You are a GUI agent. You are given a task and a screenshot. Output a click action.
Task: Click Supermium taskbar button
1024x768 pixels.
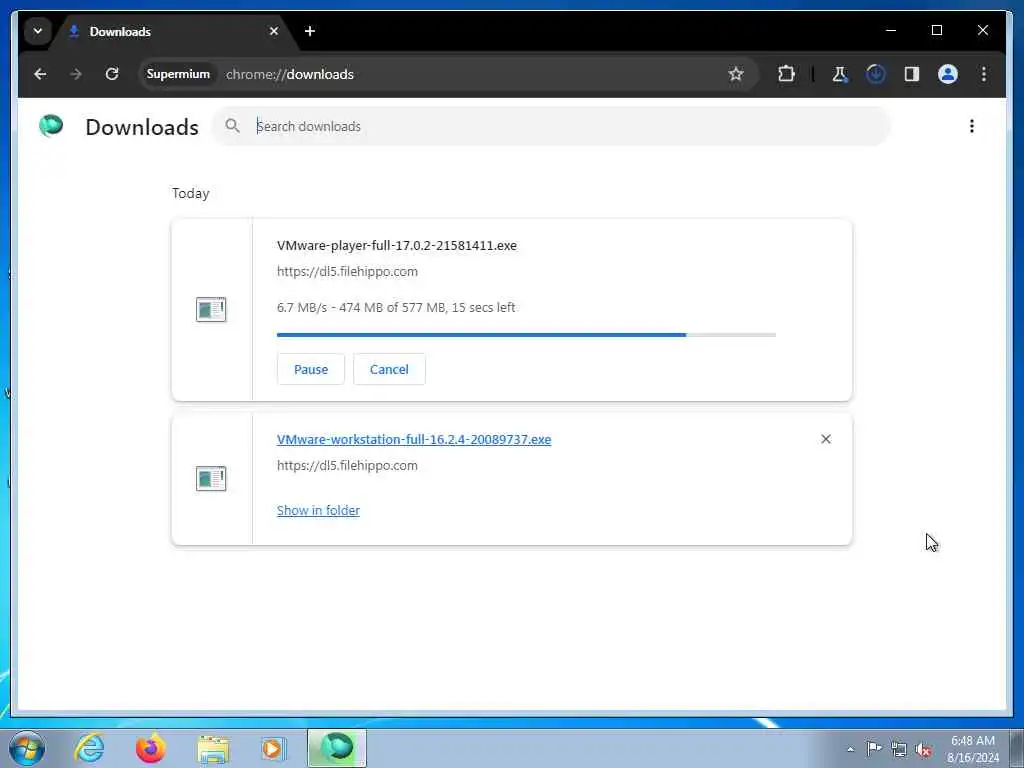[x=337, y=748]
